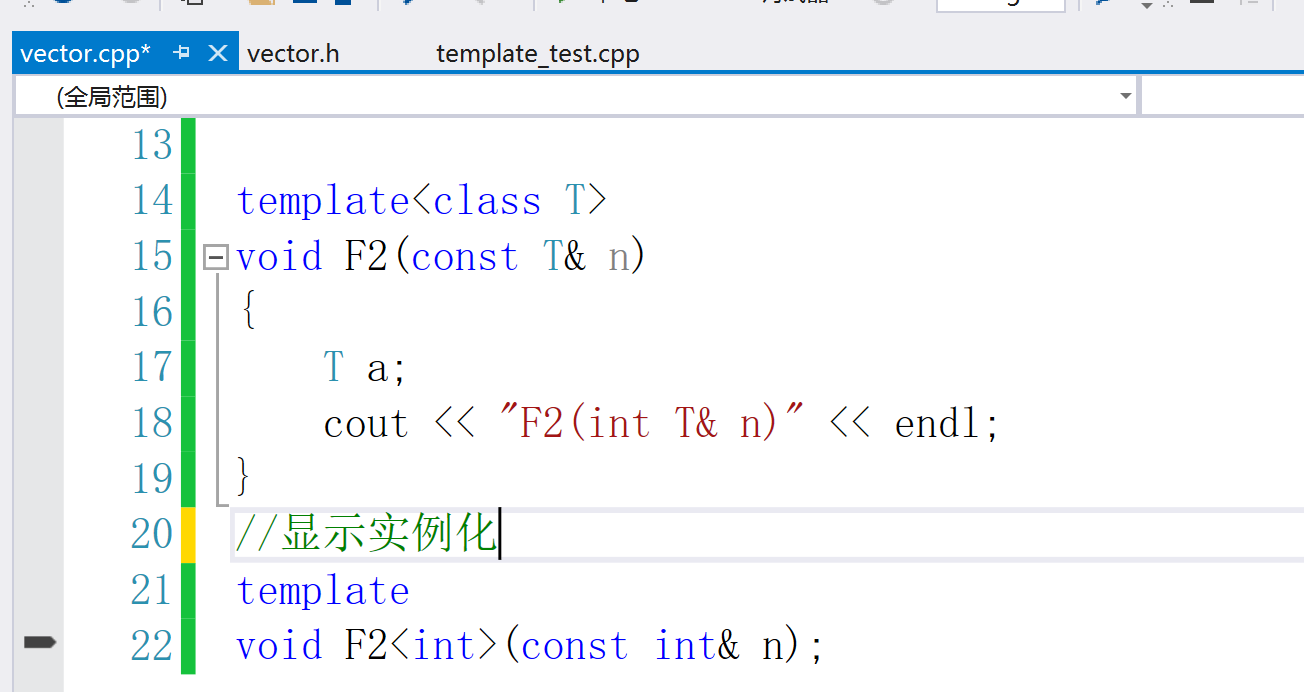The image size is (1304, 692).
Task: Click line number 16
Action: [x=152, y=313]
